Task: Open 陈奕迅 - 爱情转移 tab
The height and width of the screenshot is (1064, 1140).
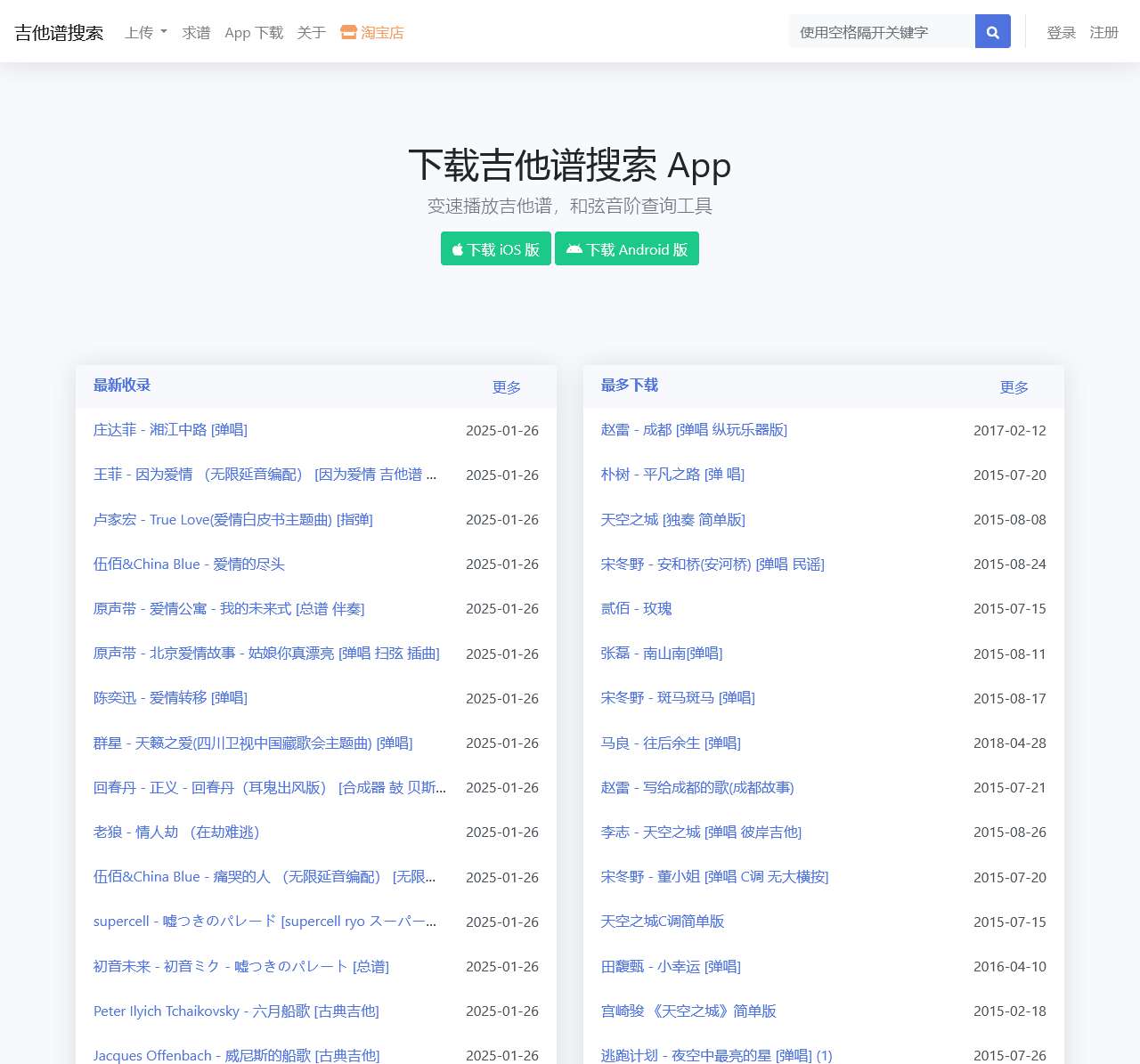Action: (170, 698)
